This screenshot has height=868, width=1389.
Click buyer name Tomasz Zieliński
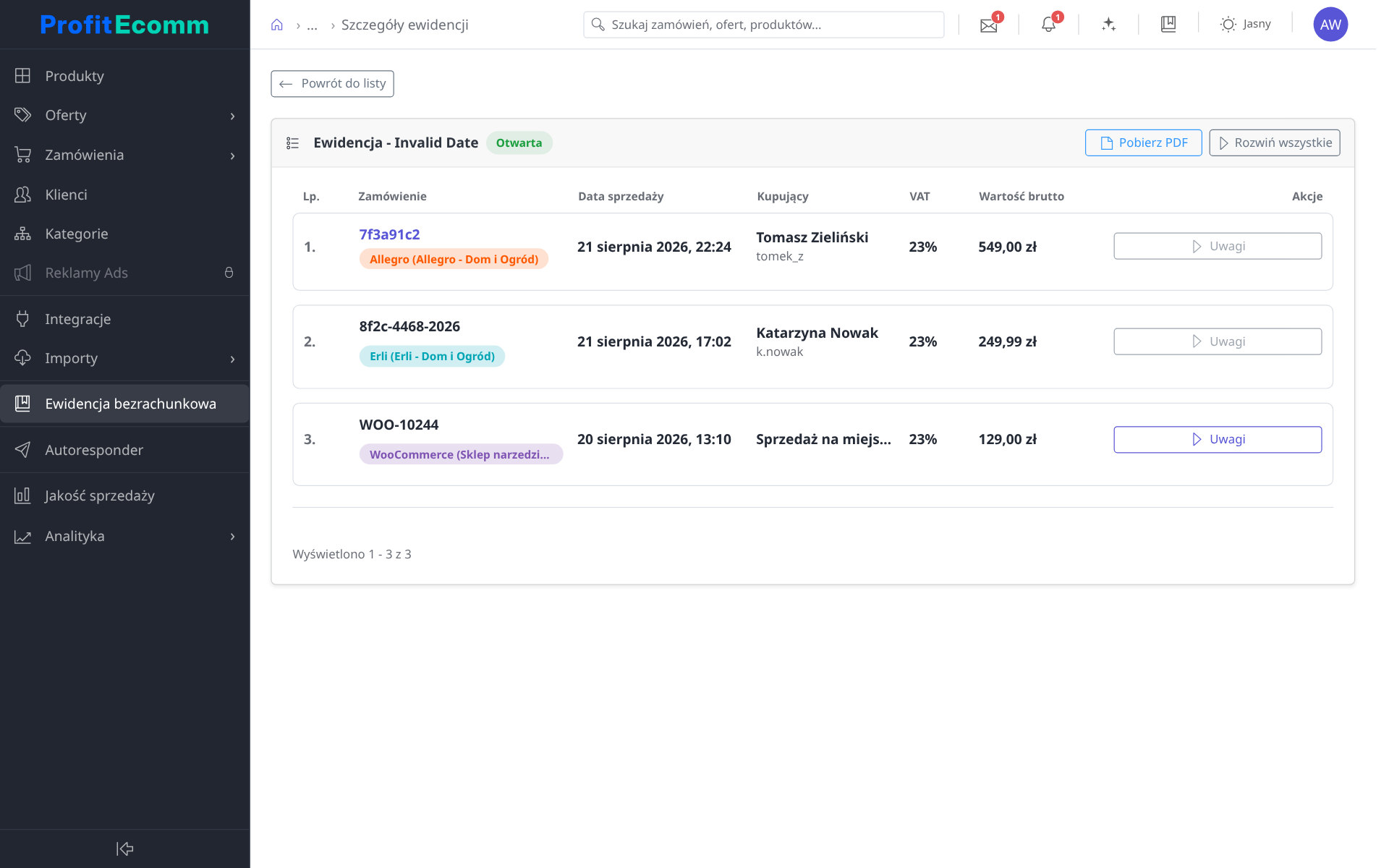click(812, 237)
